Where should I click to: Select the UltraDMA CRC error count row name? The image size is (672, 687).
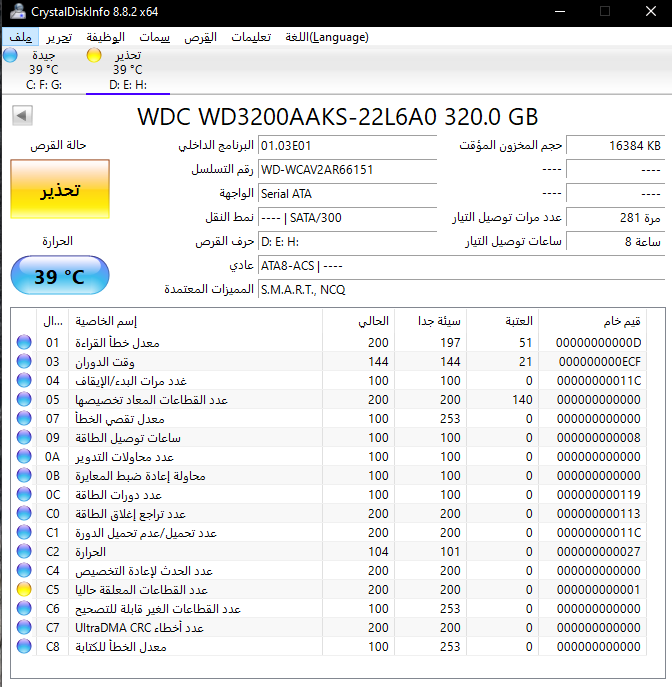coord(139,628)
